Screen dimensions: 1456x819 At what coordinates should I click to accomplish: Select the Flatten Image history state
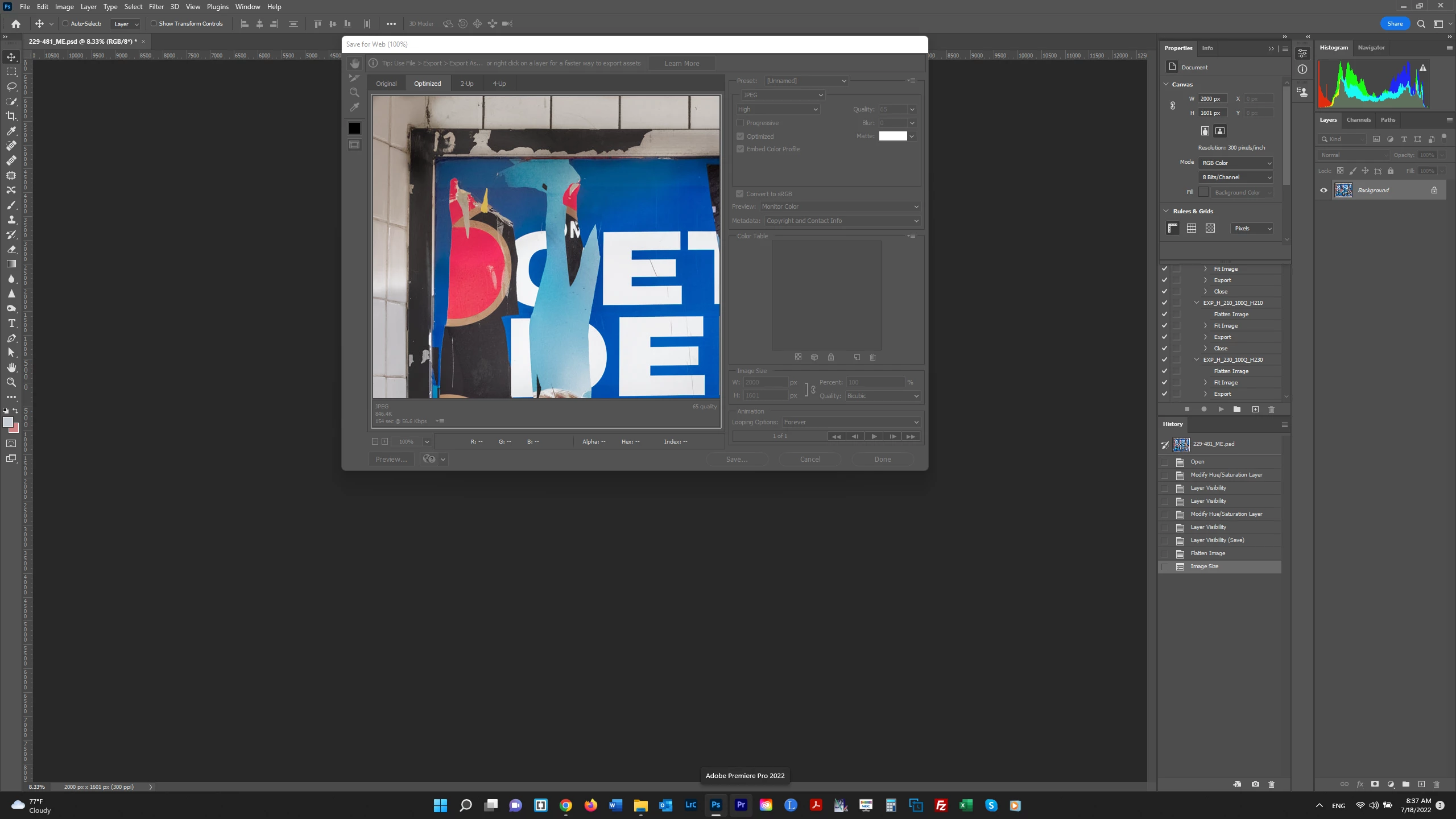click(1207, 553)
